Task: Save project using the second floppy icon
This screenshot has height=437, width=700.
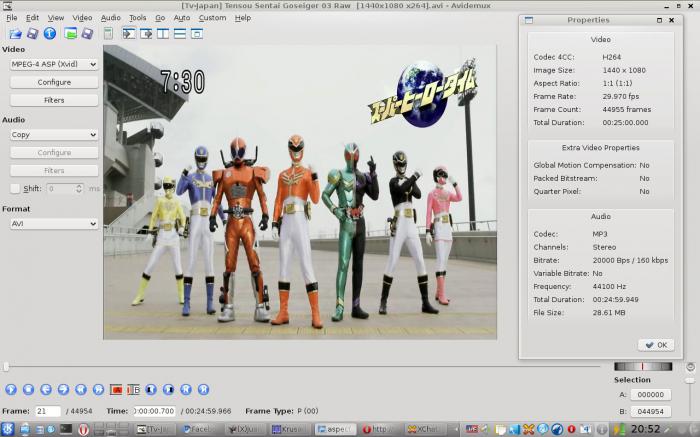Action: tap(87, 33)
